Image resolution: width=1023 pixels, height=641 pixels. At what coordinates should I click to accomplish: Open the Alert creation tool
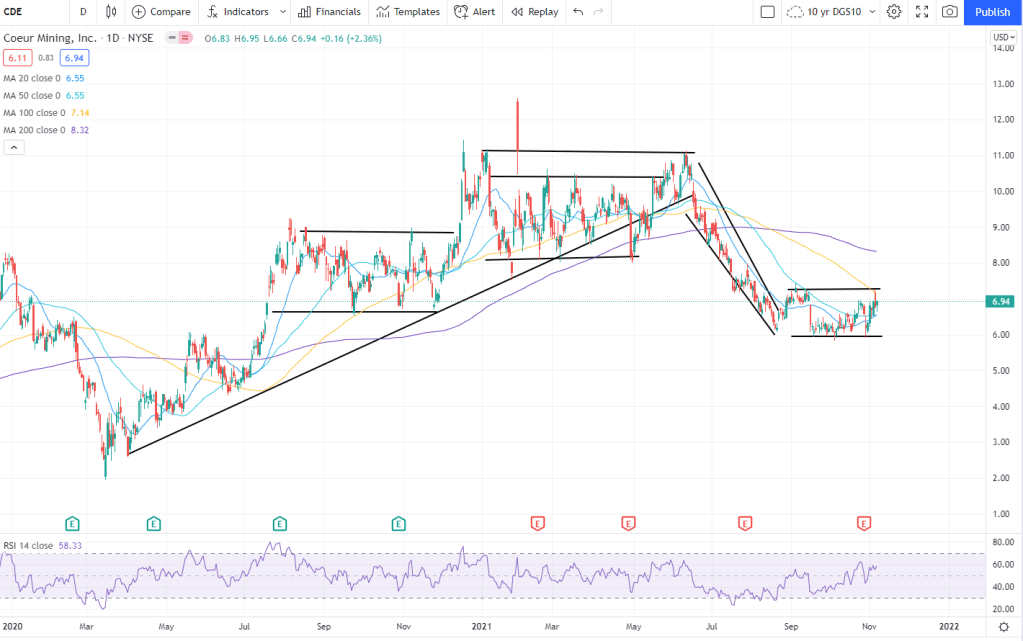pos(474,12)
